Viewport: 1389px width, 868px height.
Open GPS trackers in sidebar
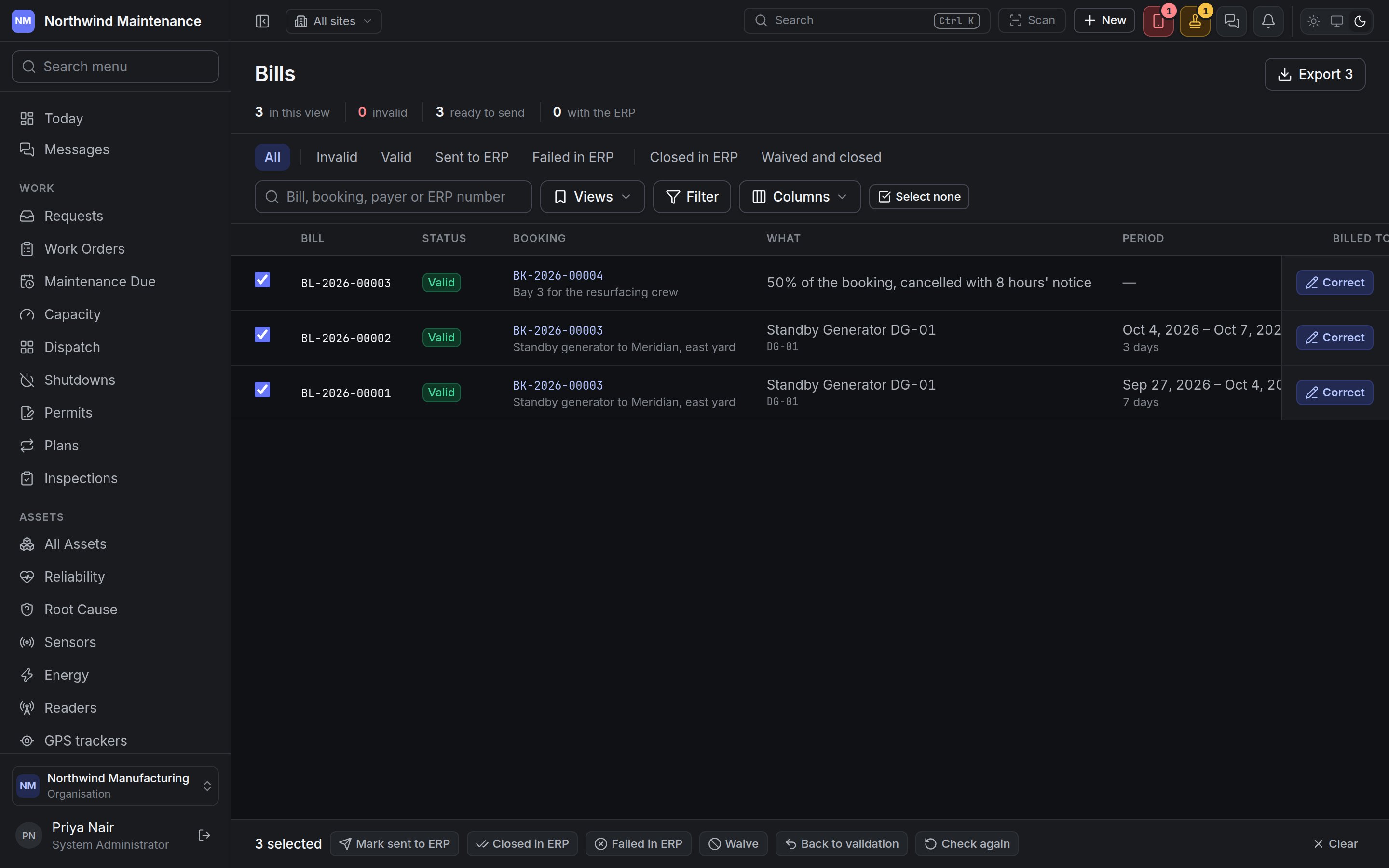click(115, 741)
